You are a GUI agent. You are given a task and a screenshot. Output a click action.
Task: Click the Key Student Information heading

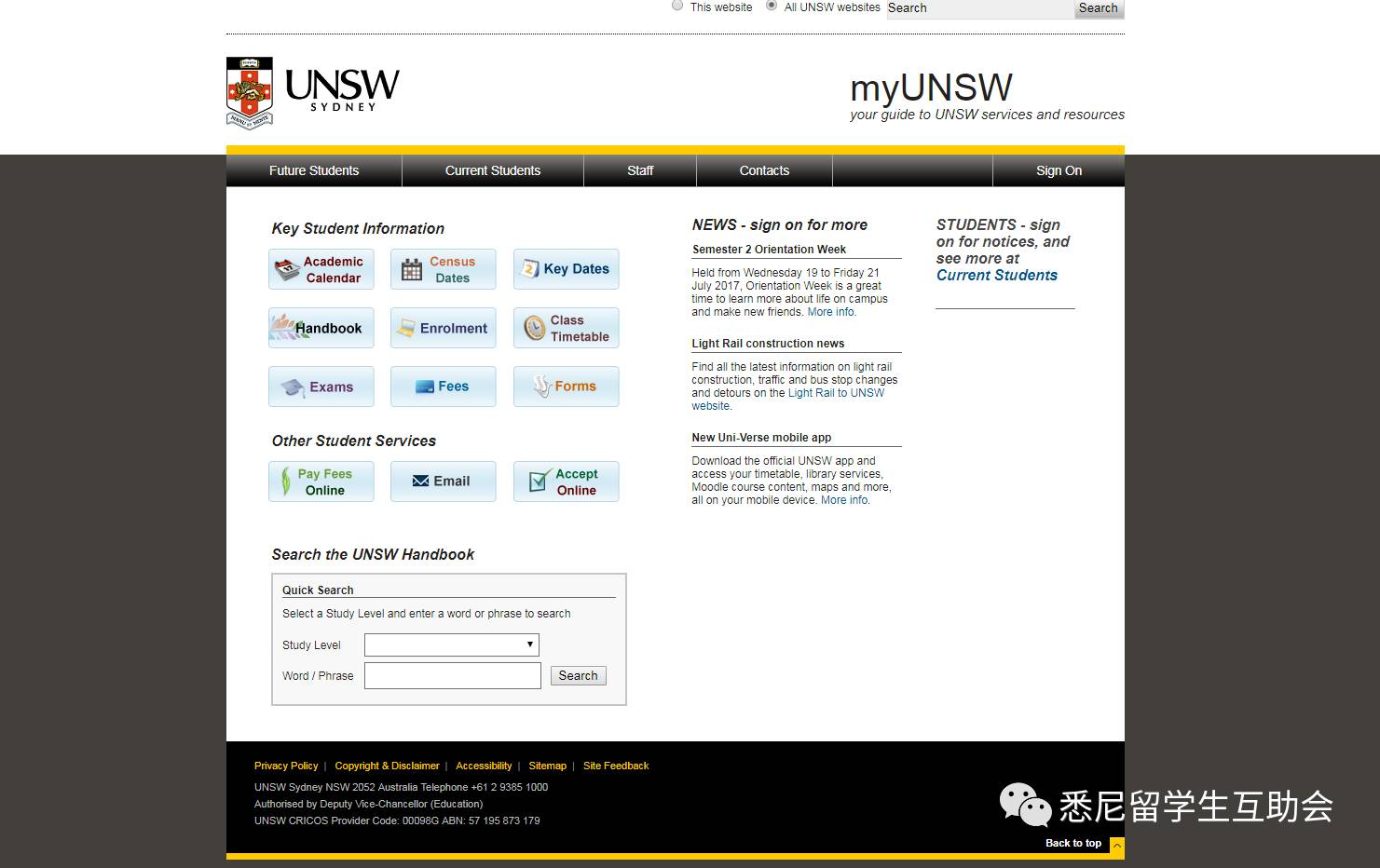(x=358, y=229)
